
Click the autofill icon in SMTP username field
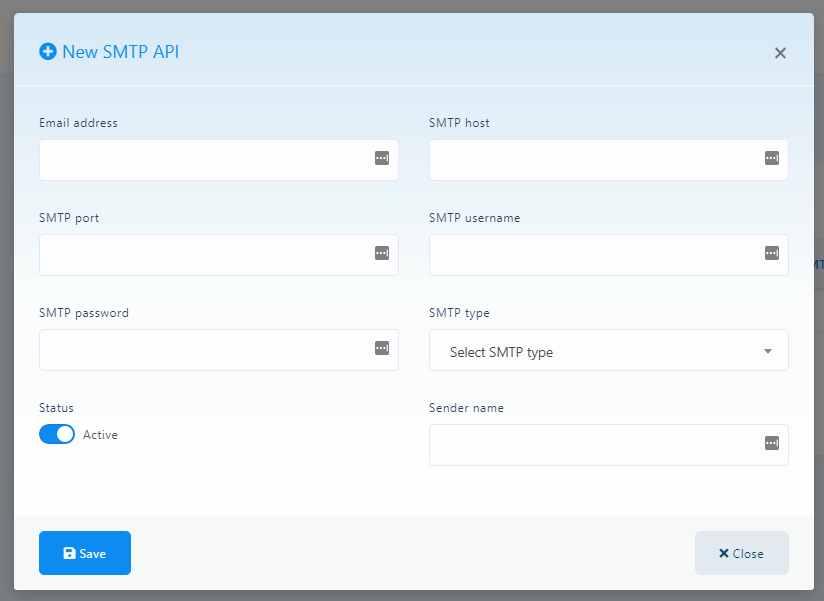coord(771,253)
